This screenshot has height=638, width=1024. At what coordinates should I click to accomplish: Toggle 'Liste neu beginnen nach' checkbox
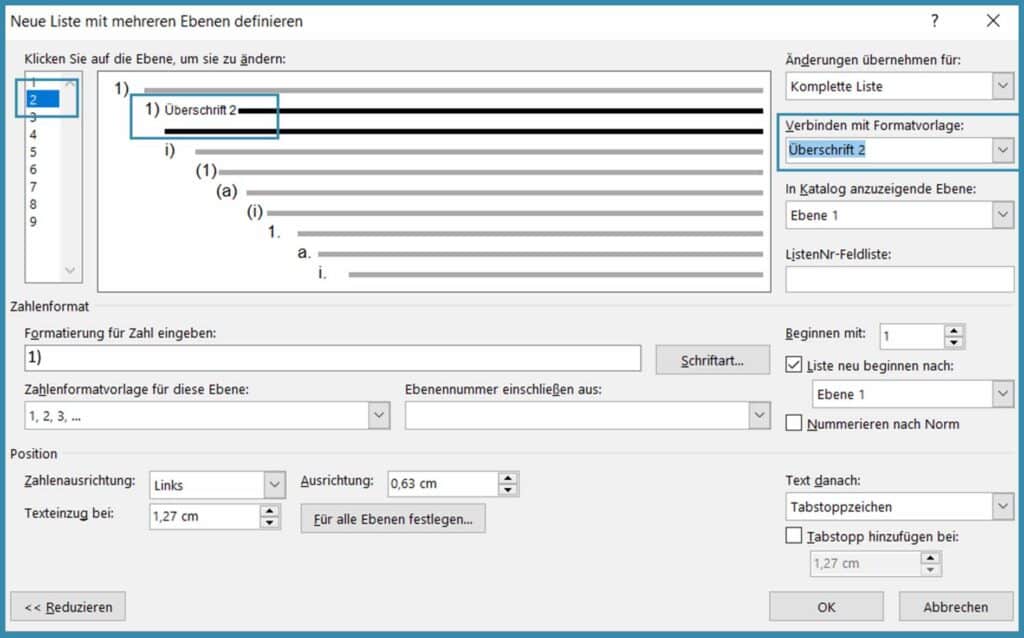(x=795, y=366)
